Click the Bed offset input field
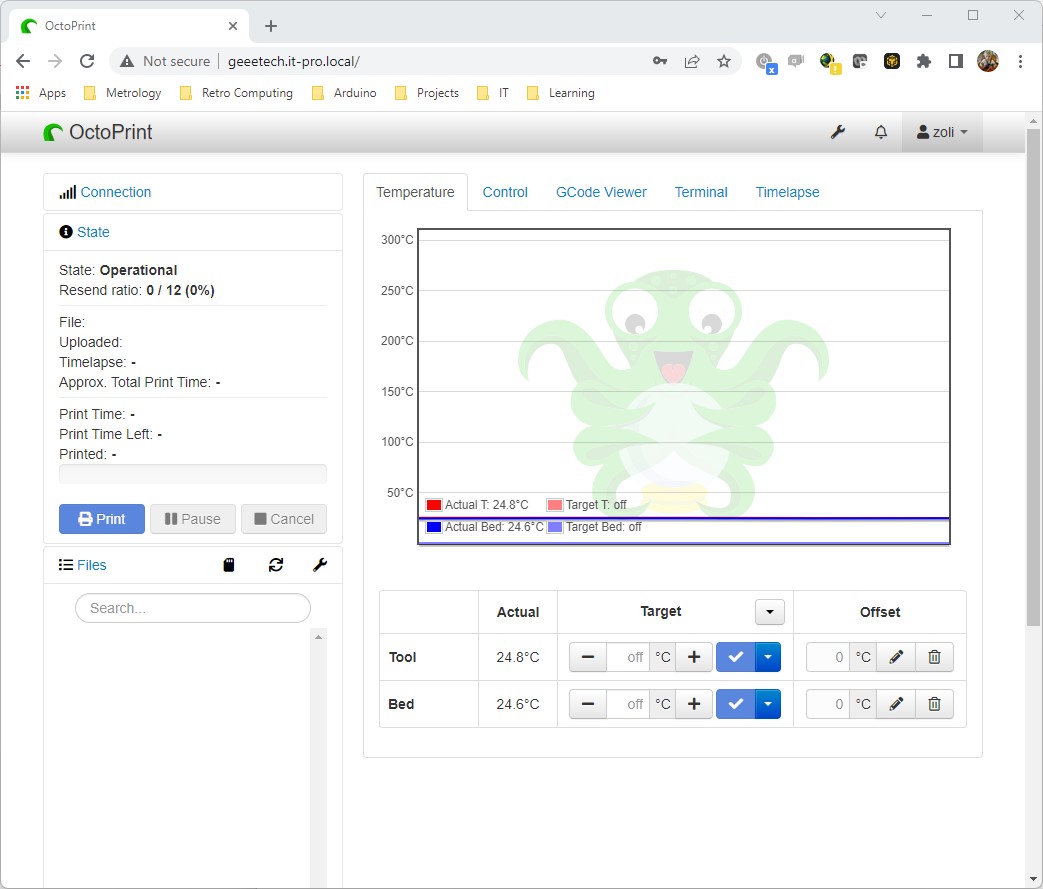 click(x=828, y=704)
